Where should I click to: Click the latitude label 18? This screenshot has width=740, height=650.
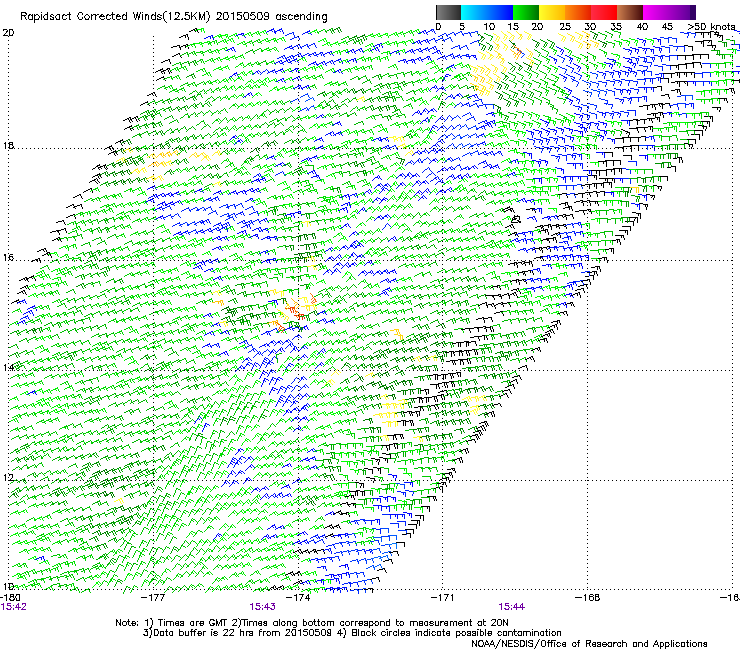[8, 145]
